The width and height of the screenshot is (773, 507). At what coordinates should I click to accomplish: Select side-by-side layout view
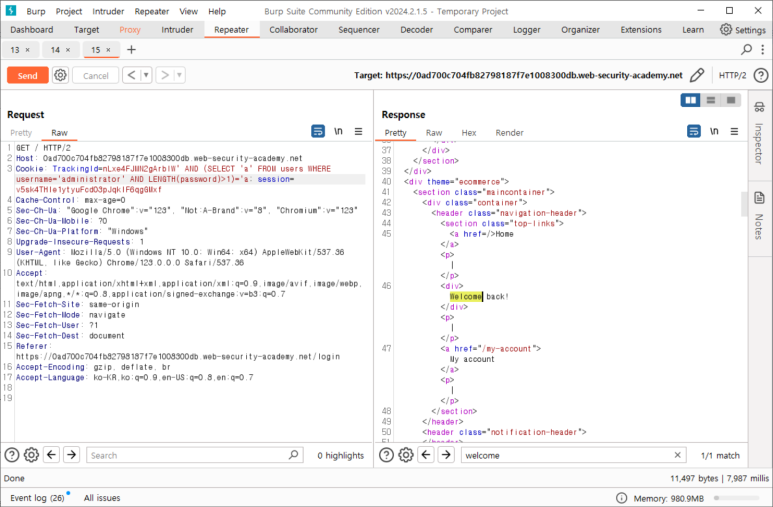tap(691, 100)
